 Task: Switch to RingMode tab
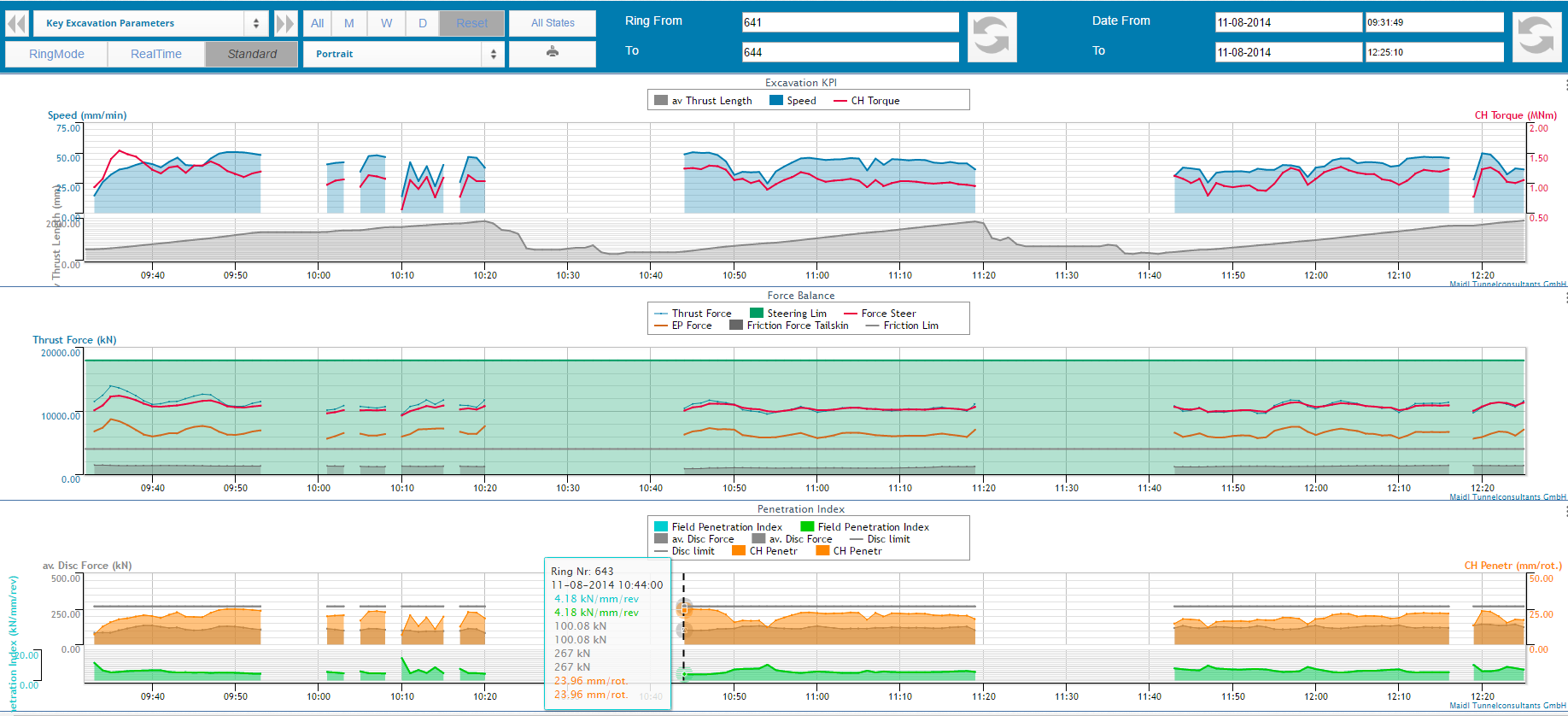[56, 54]
